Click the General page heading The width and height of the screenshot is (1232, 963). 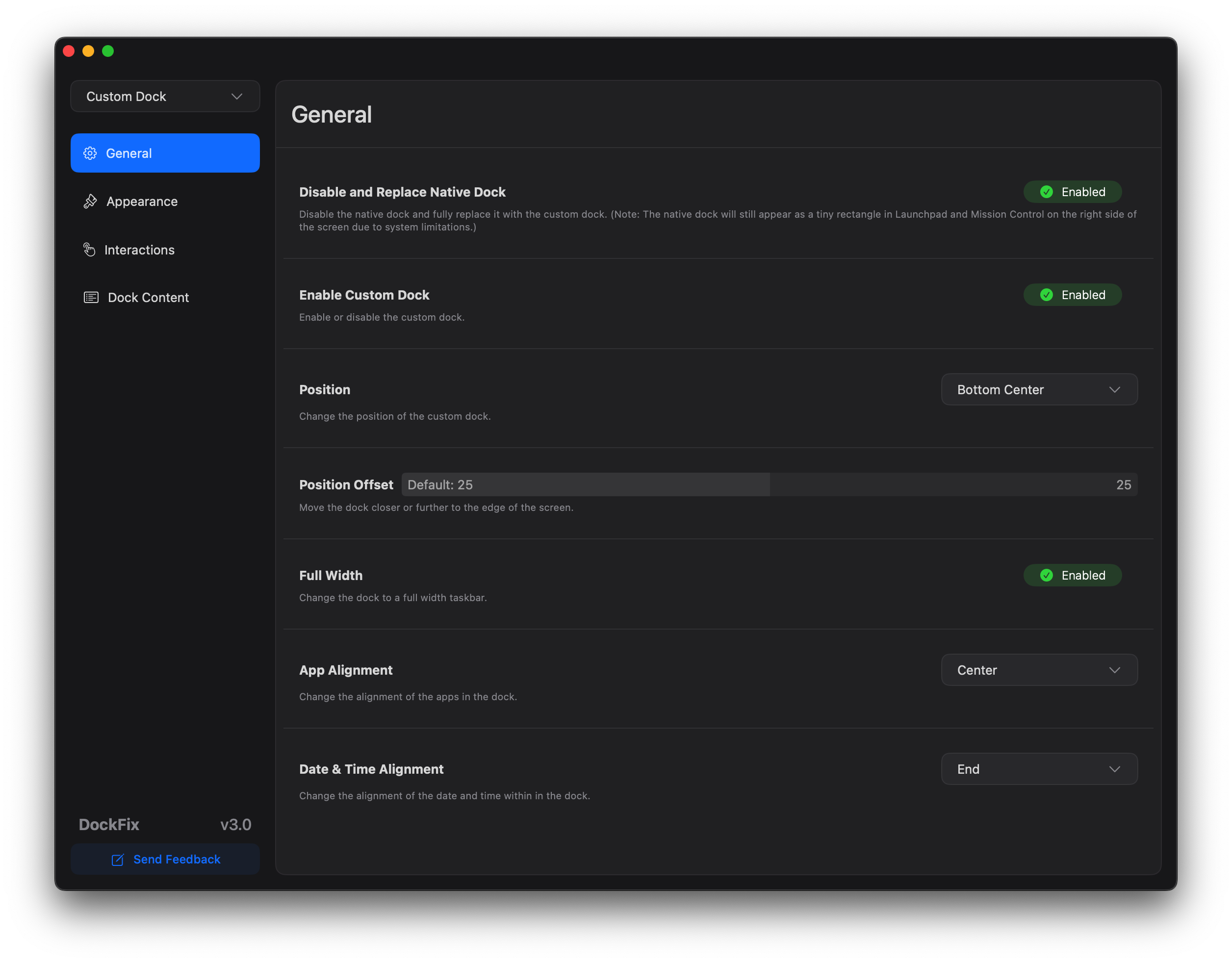tap(331, 114)
